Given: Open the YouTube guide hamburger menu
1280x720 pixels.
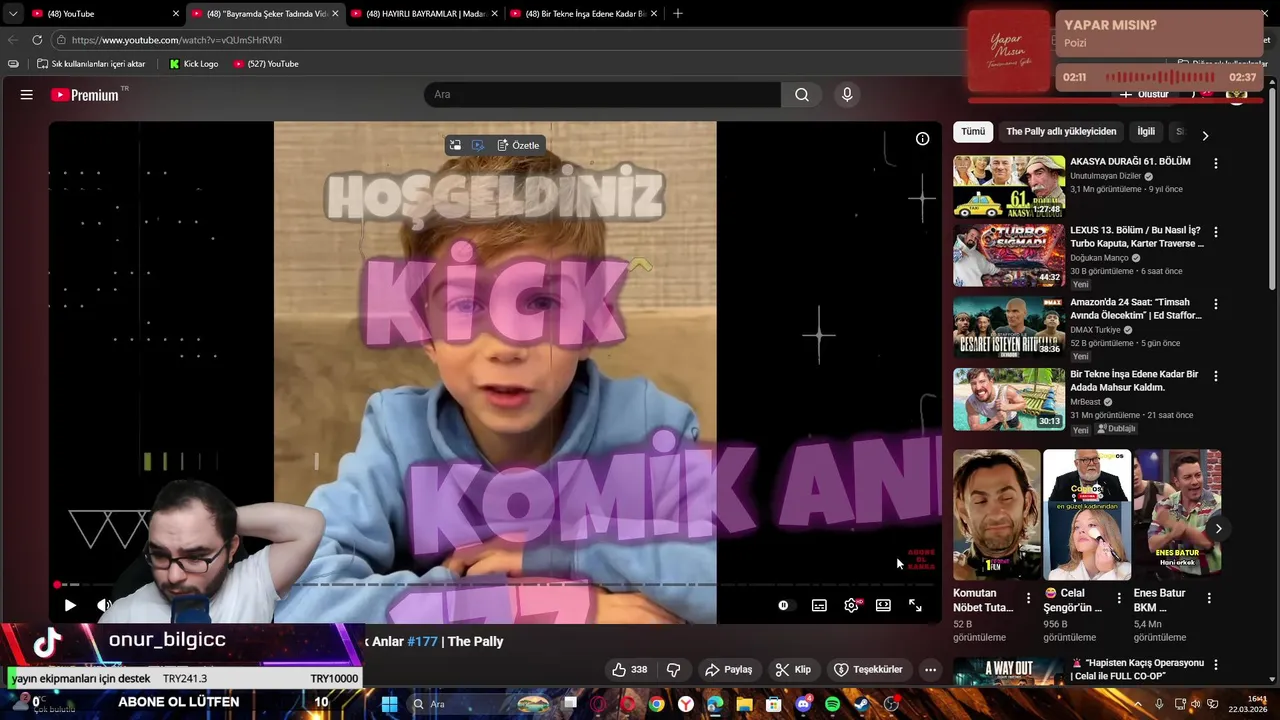Looking at the screenshot, I should 27,95.
